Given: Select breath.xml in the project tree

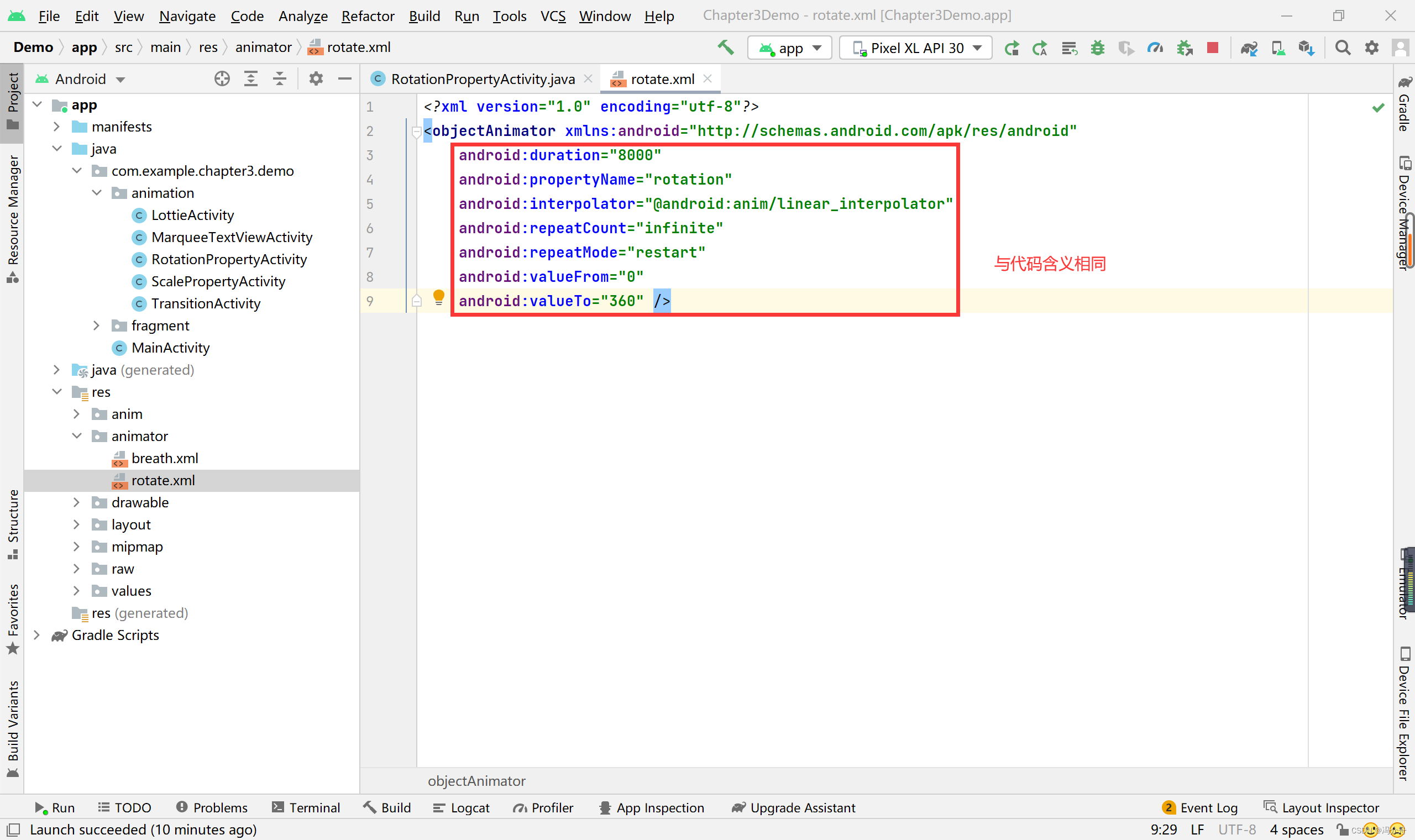Looking at the screenshot, I should [x=164, y=458].
